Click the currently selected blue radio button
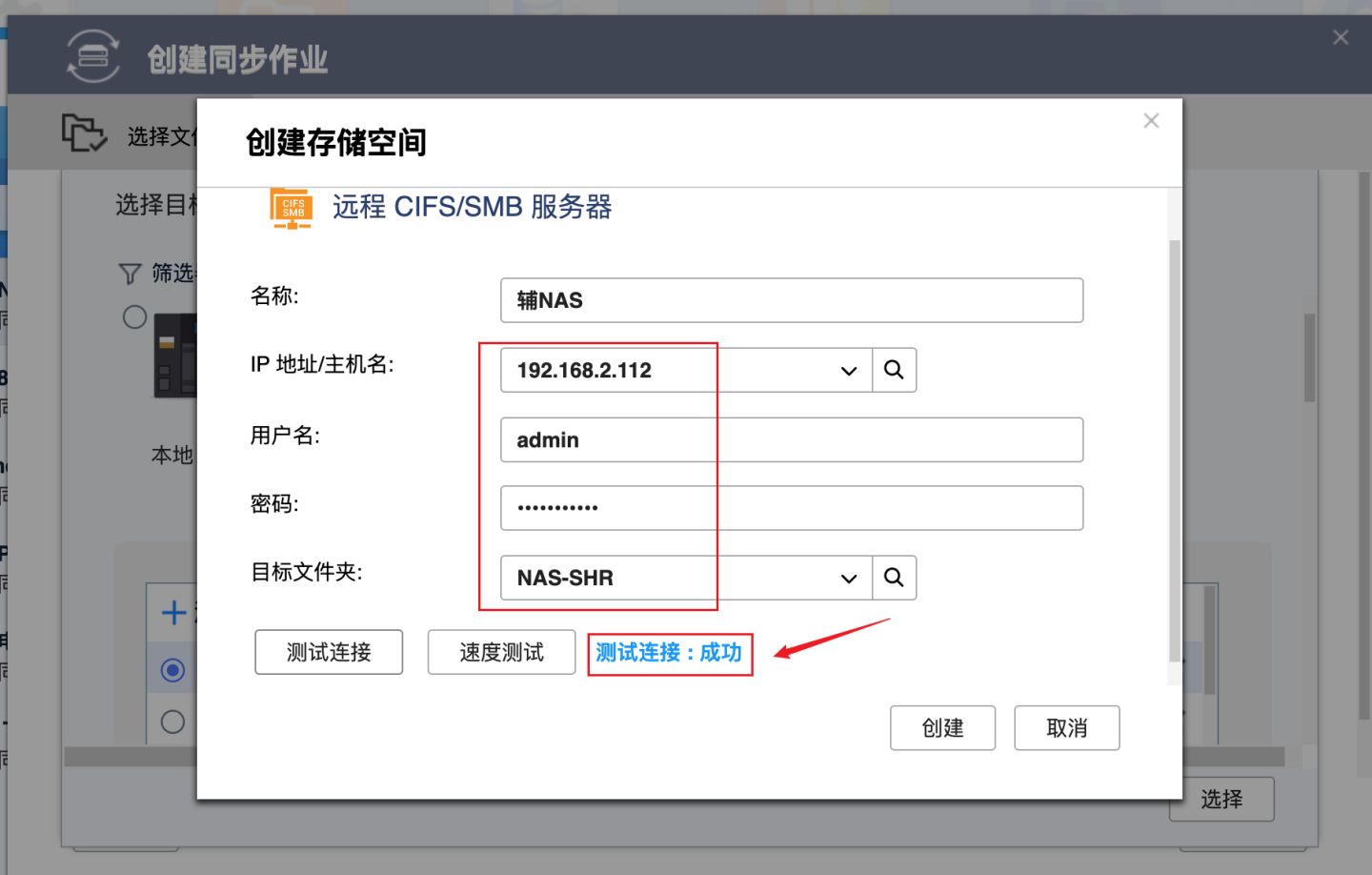This screenshot has width=1372, height=875. pos(172,670)
